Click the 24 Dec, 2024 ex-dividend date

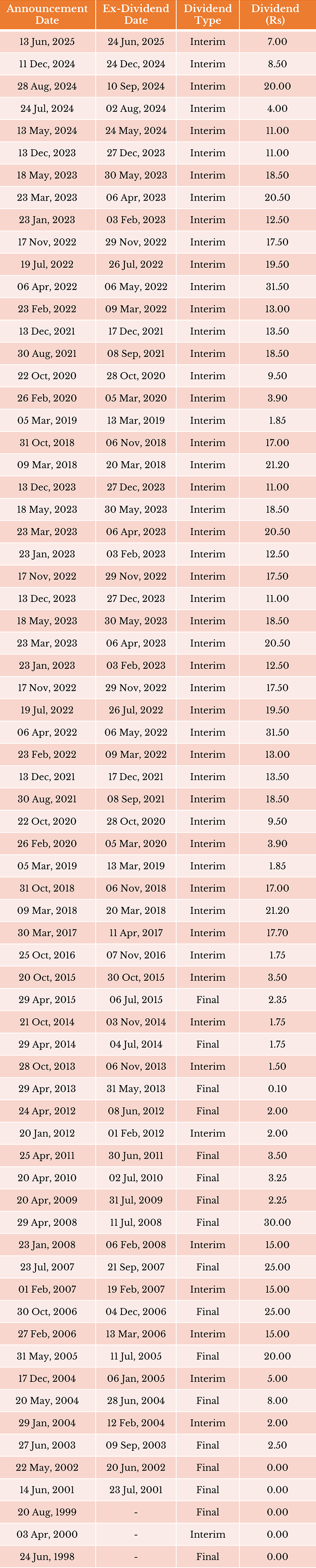tap(136, 64)
